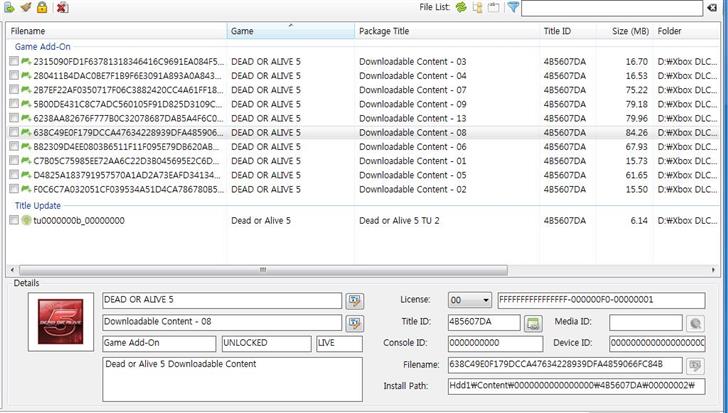Click the UNLOCKED status field
This screenshot has height=413, width=728.
[266, 343]
